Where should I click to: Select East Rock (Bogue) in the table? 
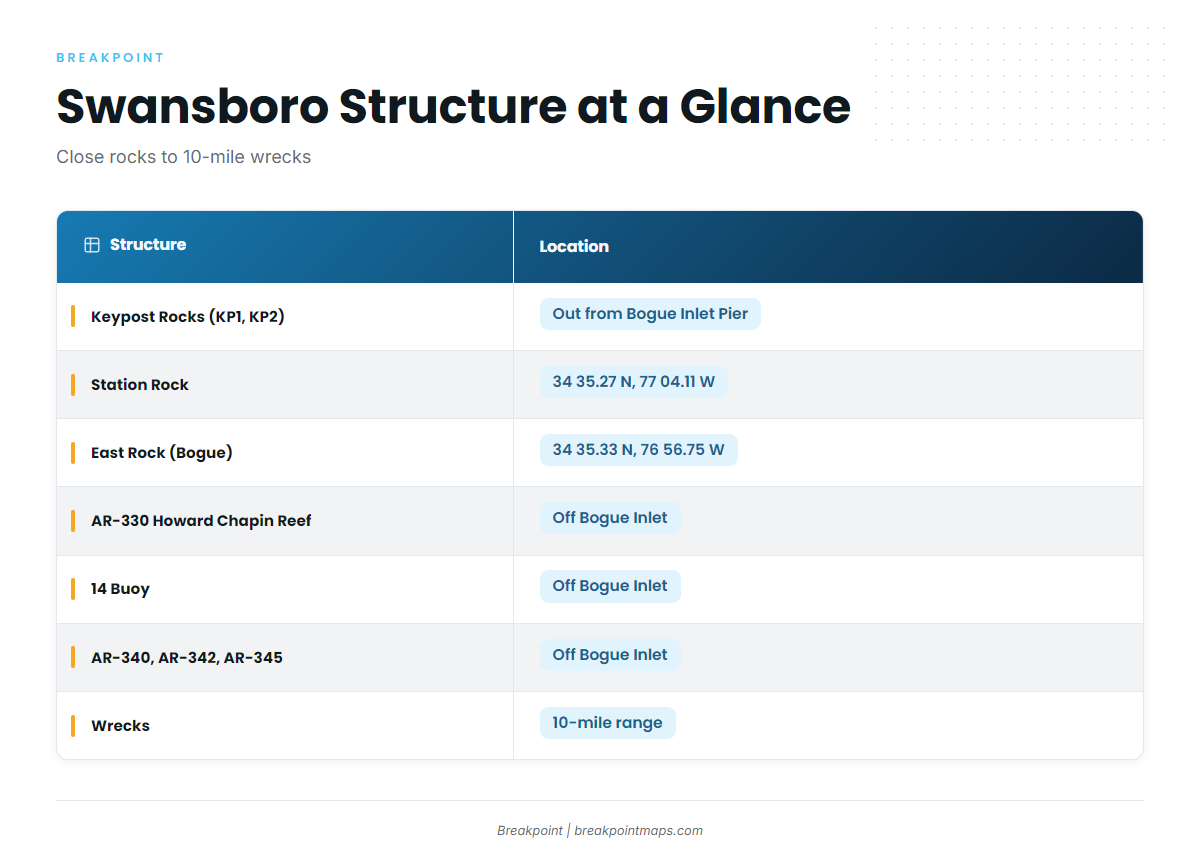(x=162, y=453)
